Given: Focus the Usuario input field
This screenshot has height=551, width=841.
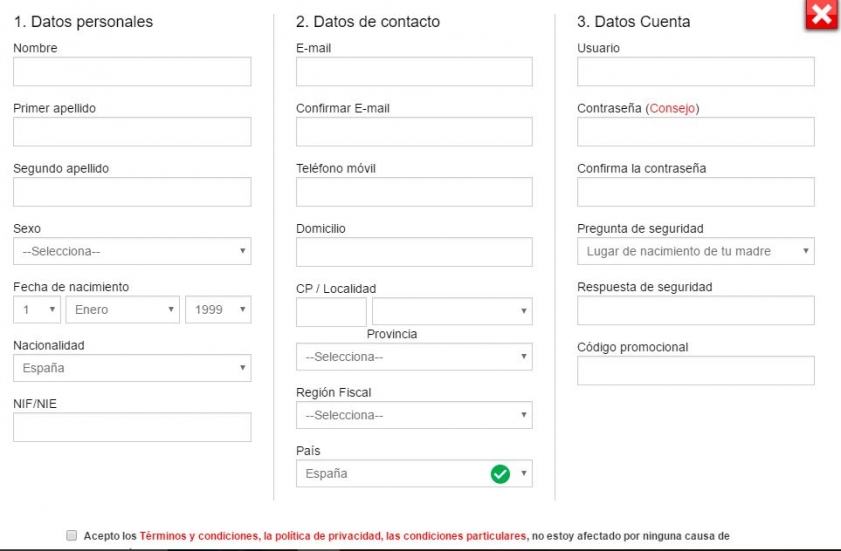Looking at the screenshot, I should [696, 71].
